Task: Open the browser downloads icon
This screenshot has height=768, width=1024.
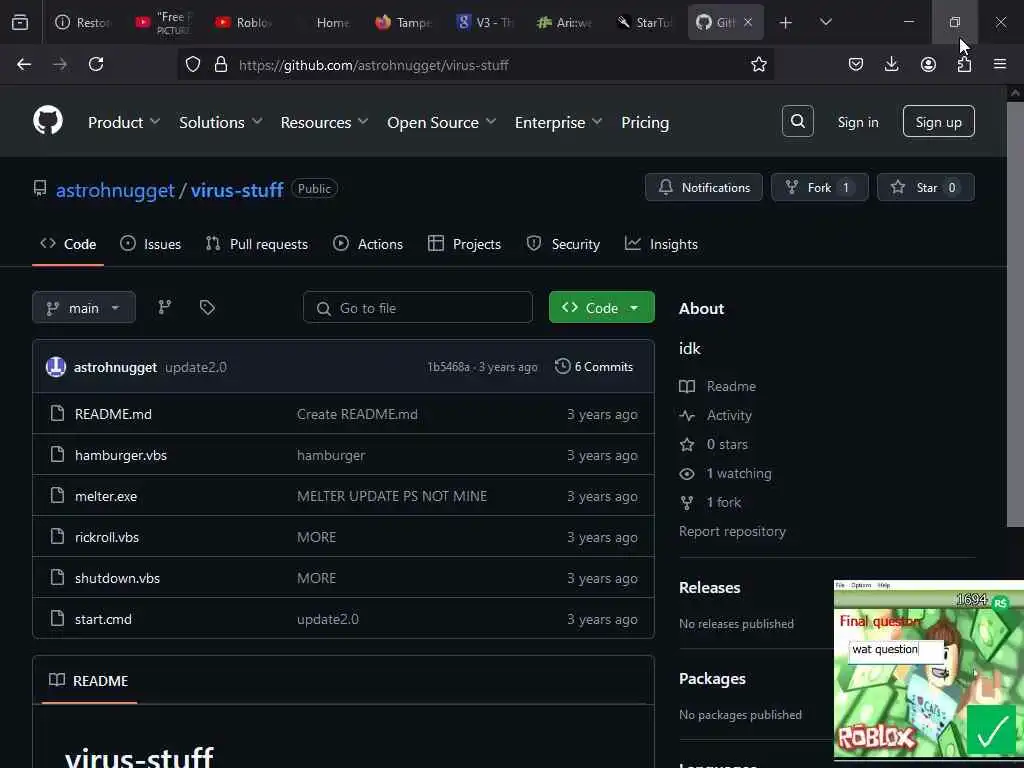Action: tap(891, 64)
